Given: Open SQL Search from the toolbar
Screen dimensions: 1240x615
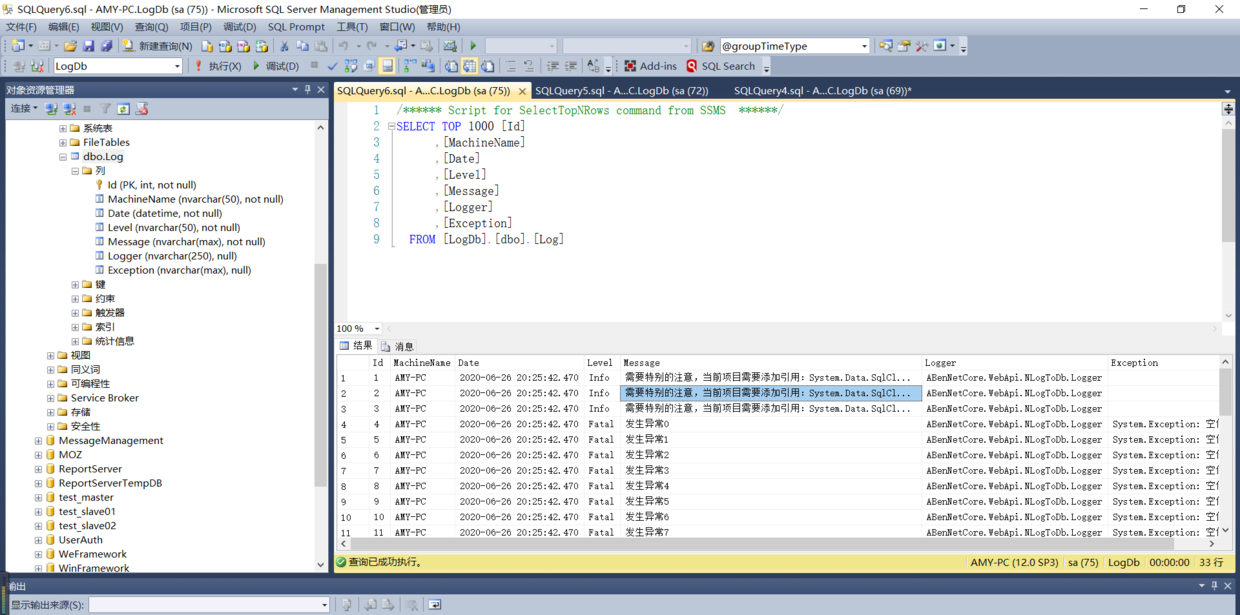Looking at the screenshot, I should (x=720, y=66).
